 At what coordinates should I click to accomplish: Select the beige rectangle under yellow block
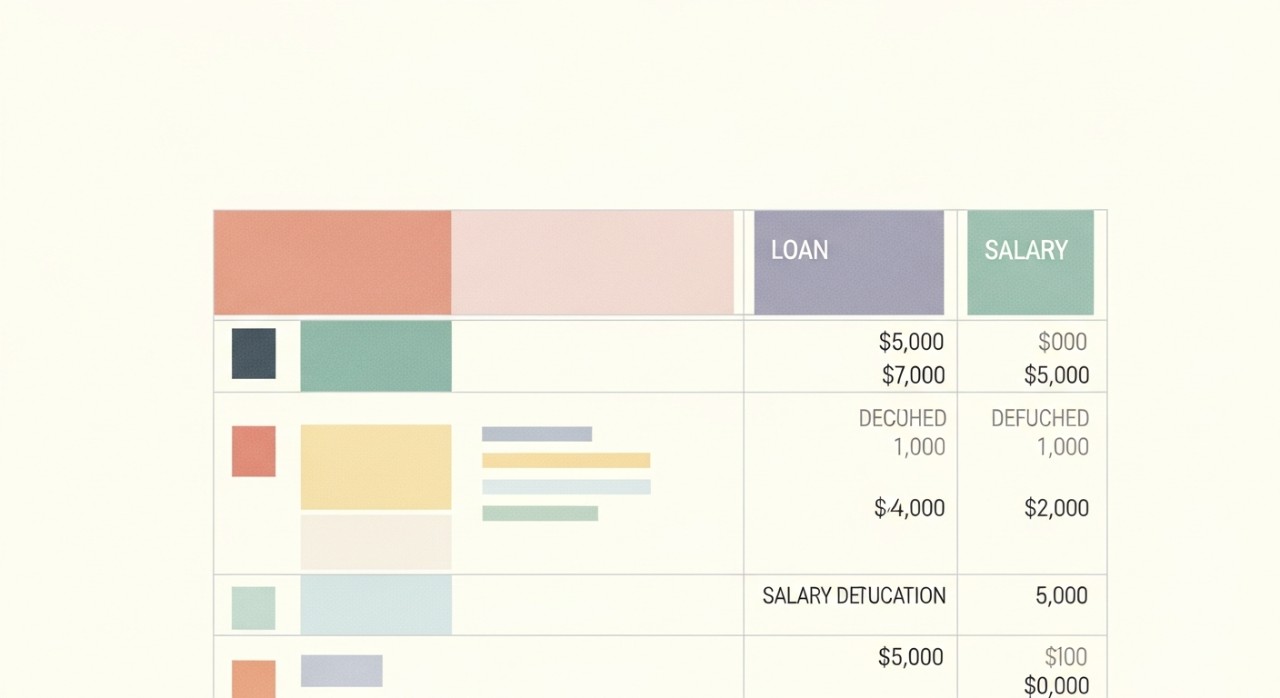click(376, 542)
